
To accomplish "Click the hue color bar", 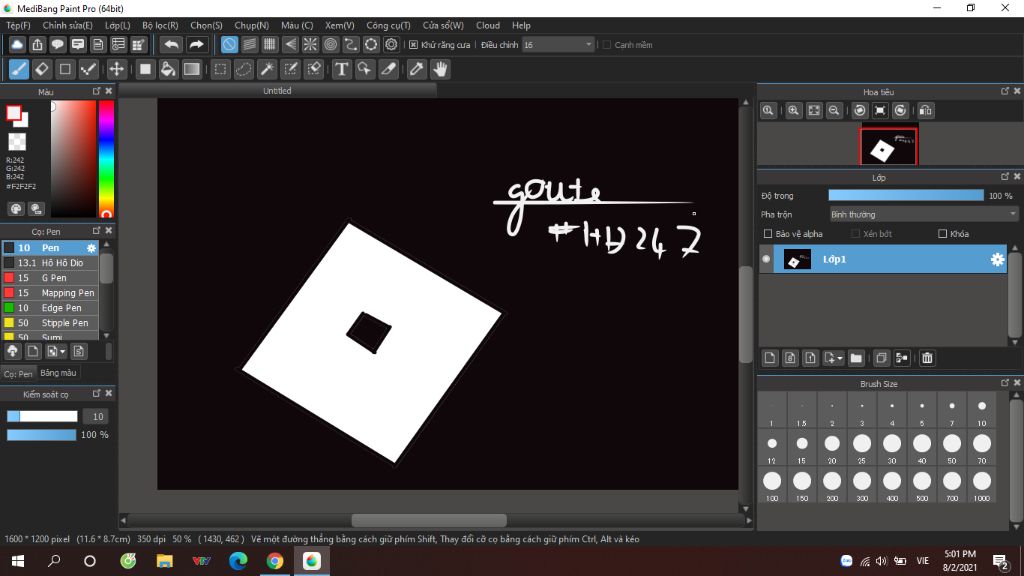I will point(106,159).
